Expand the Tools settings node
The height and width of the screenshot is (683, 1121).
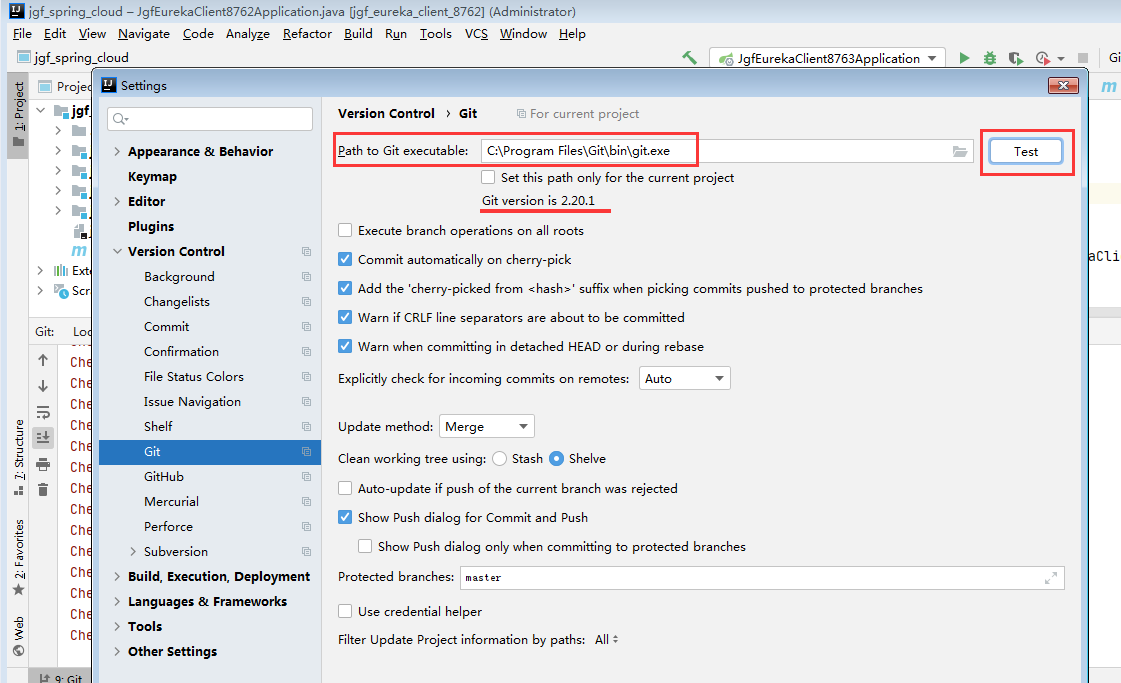coord(117,627)
